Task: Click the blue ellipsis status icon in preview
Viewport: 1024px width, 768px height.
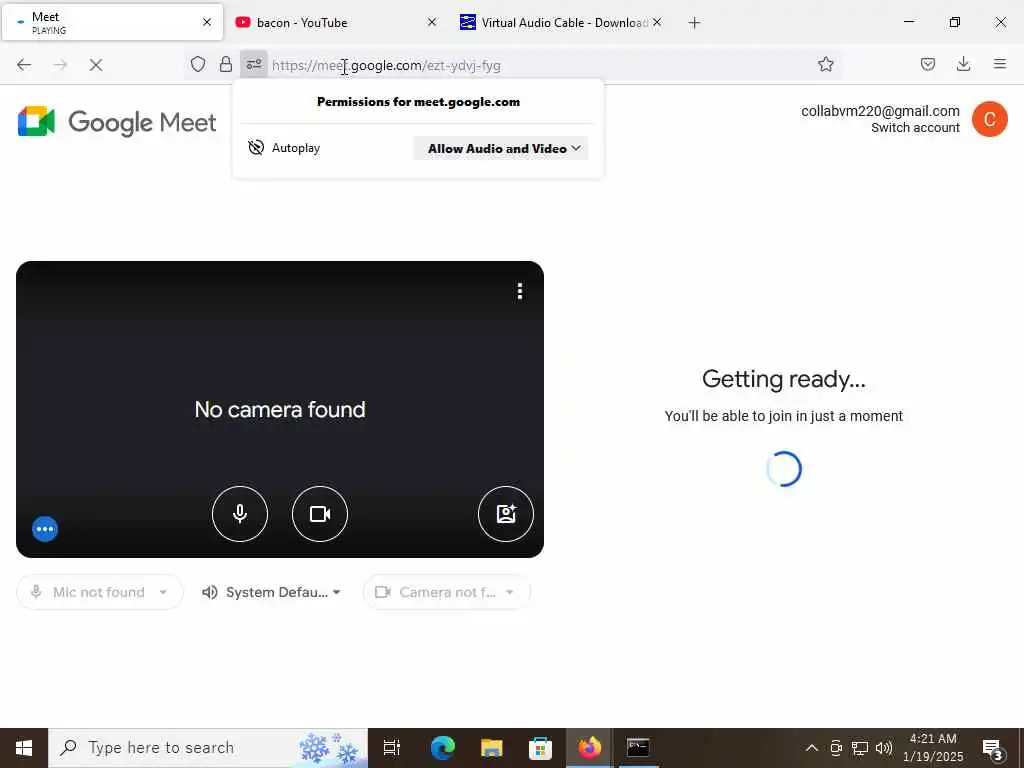Action: pyautogui.click(x=45, y=529)
